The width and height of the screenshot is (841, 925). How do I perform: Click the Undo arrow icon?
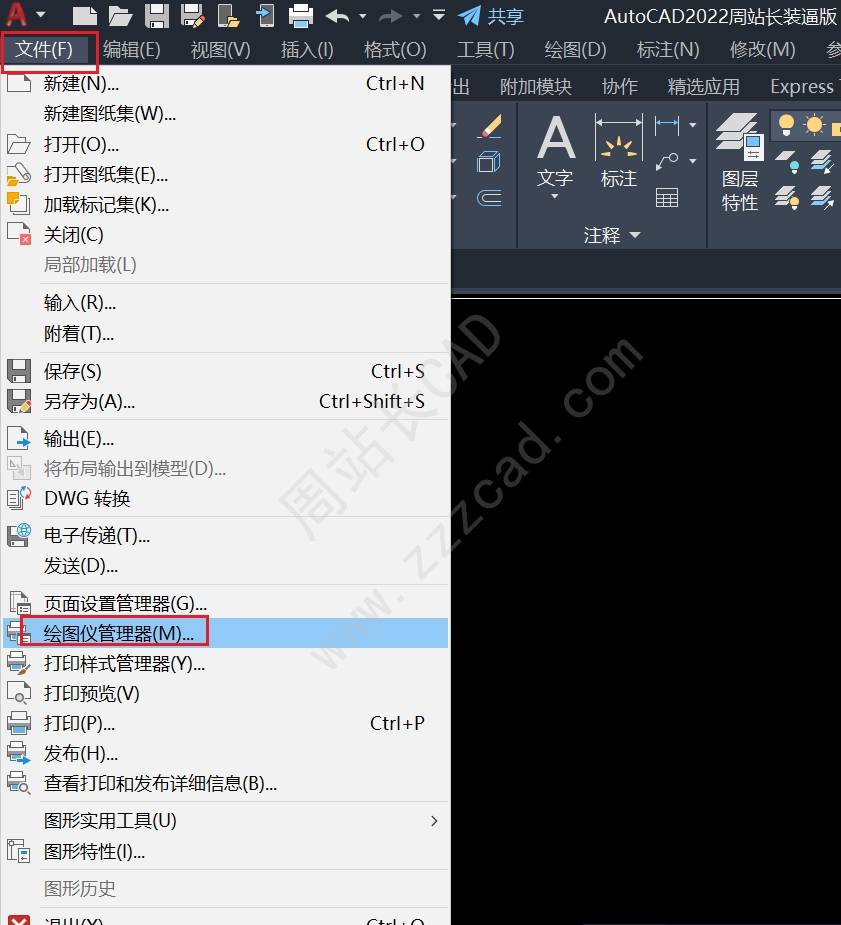(x=338, y=16)
